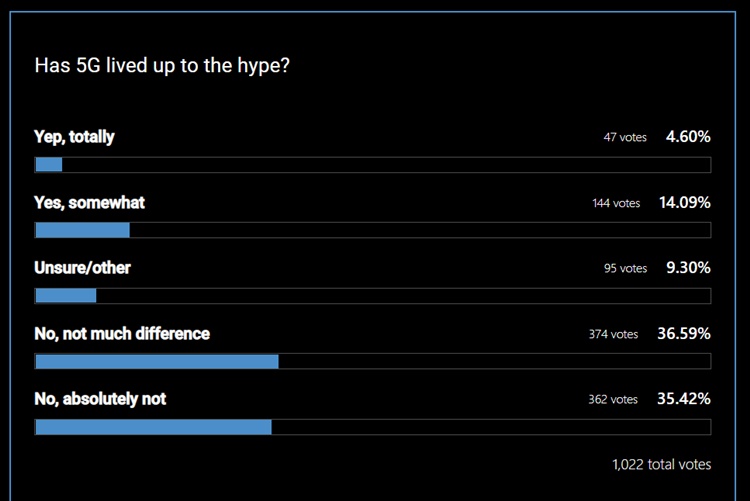Select the 'Yes, somewhat' poll option
The width and height of the screenshot is (750, 501).
coord(89,202)
